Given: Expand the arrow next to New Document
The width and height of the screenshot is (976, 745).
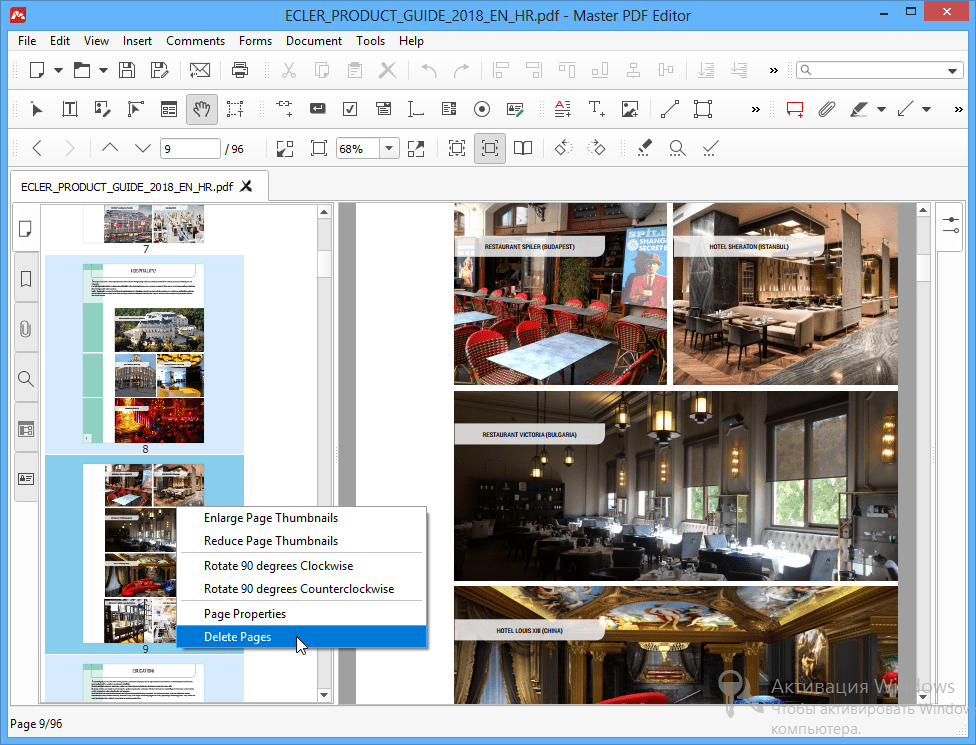Looking at the screenshot, I should [x=58, y=70].
